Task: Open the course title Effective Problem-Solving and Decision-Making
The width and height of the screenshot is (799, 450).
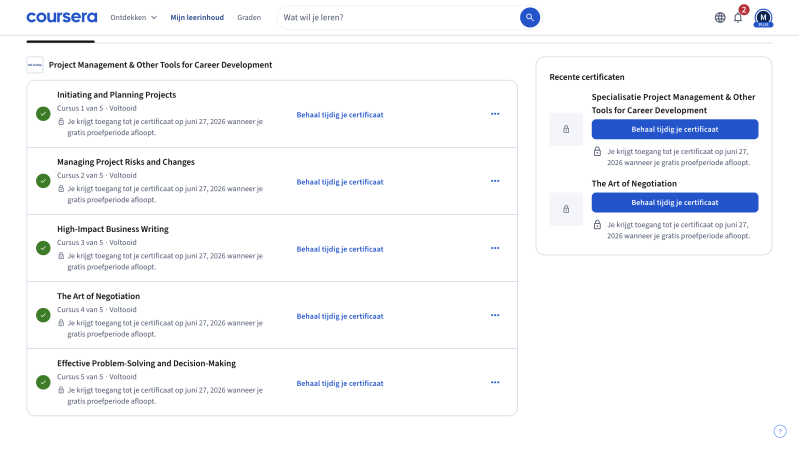Action: click(146, 363)
